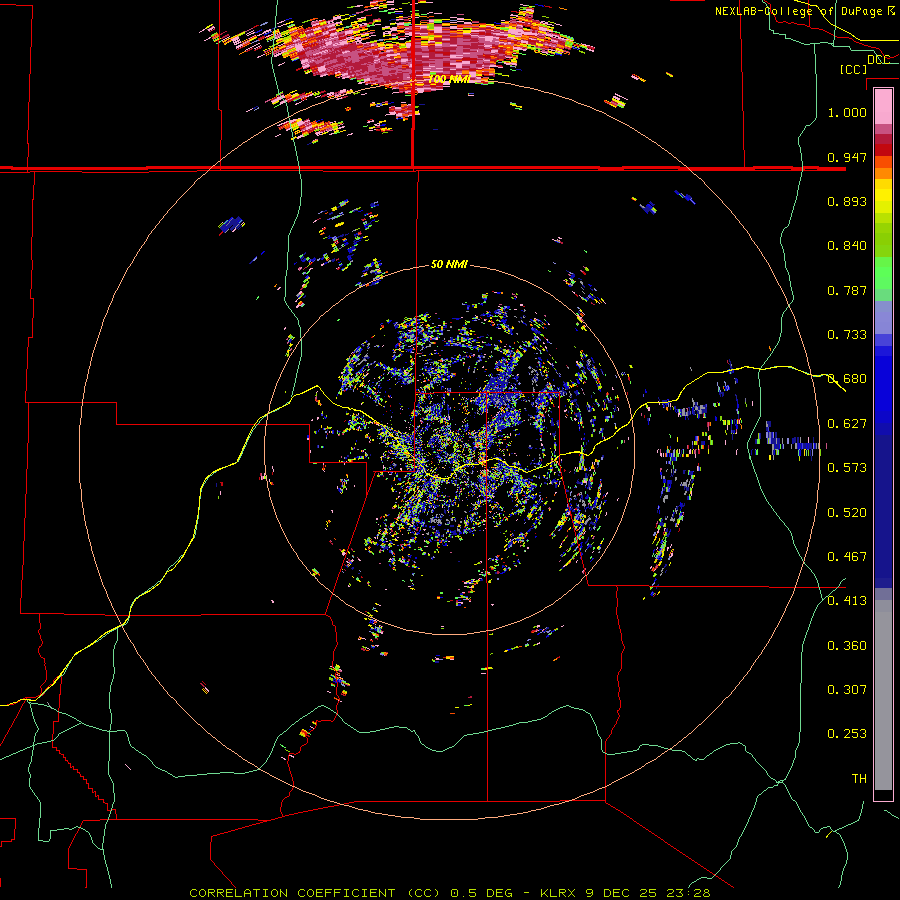Click the 0.520 legend label

pos(847,513)
